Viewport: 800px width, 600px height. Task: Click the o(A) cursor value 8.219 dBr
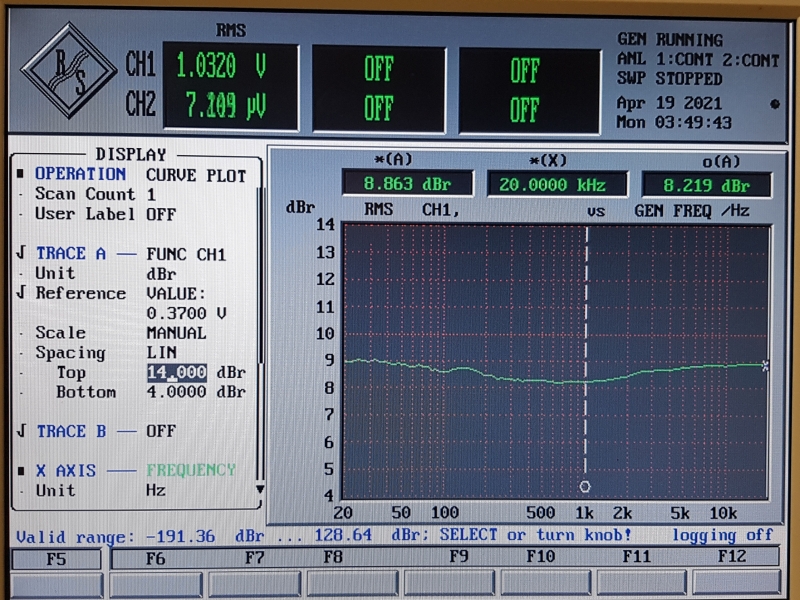(707, 186)
